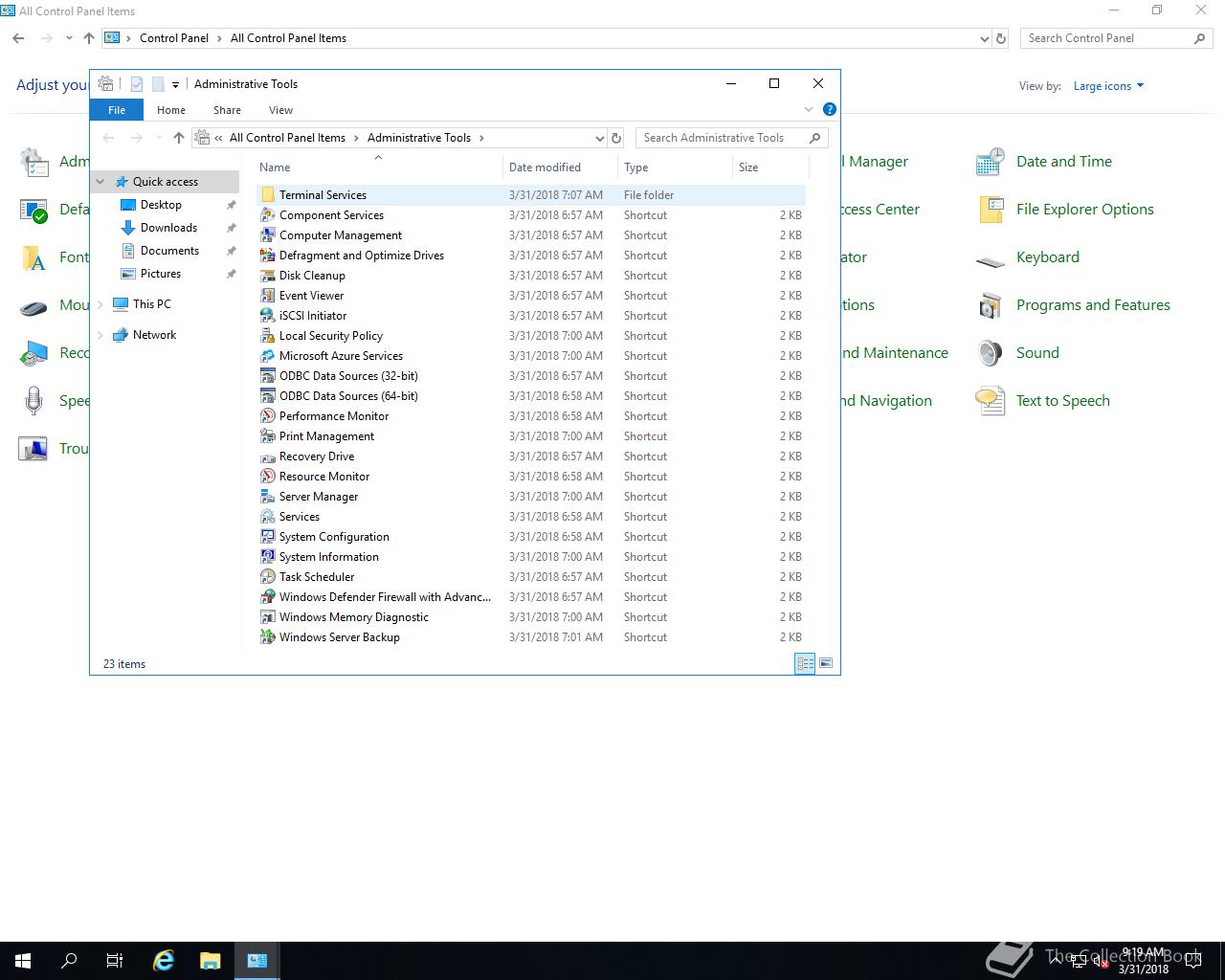This screenshot has height=980, width=1225.
Task: Focus the Search Control Panel field
Action: pyautogui.click(x=1117, y=38)
